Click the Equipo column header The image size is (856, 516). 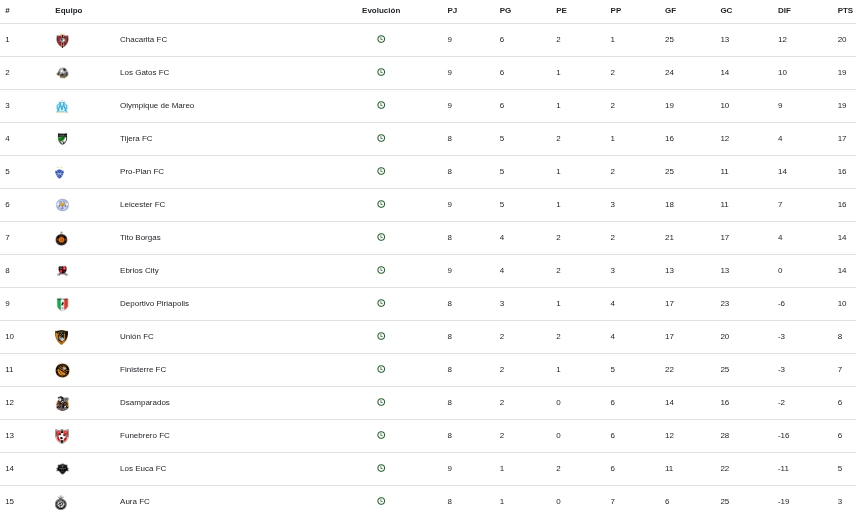(x=69, y=10)
